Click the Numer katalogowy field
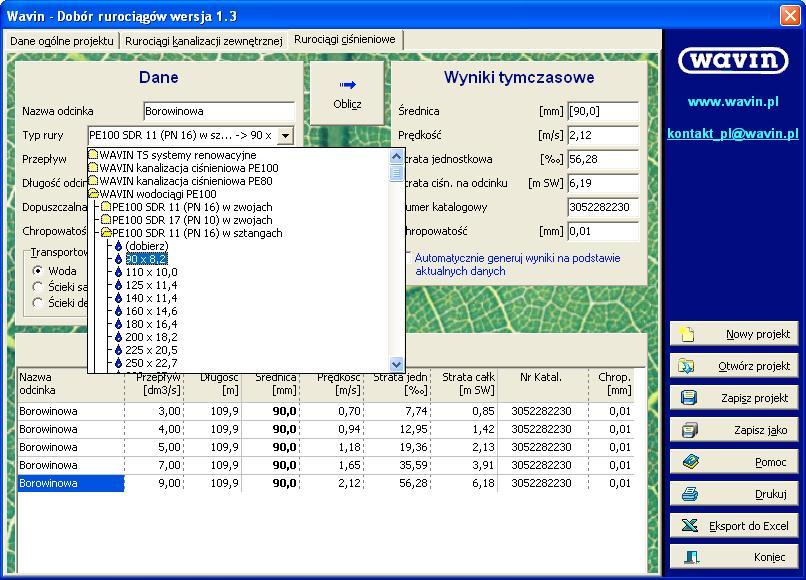 pyautogui.click(x=603, y=207)
